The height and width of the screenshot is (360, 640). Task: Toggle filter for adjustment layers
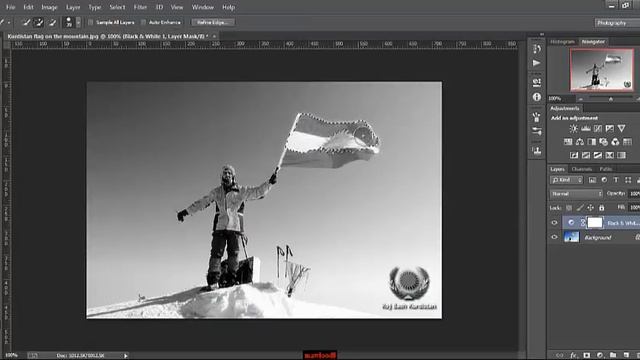[x=604, y=180]
